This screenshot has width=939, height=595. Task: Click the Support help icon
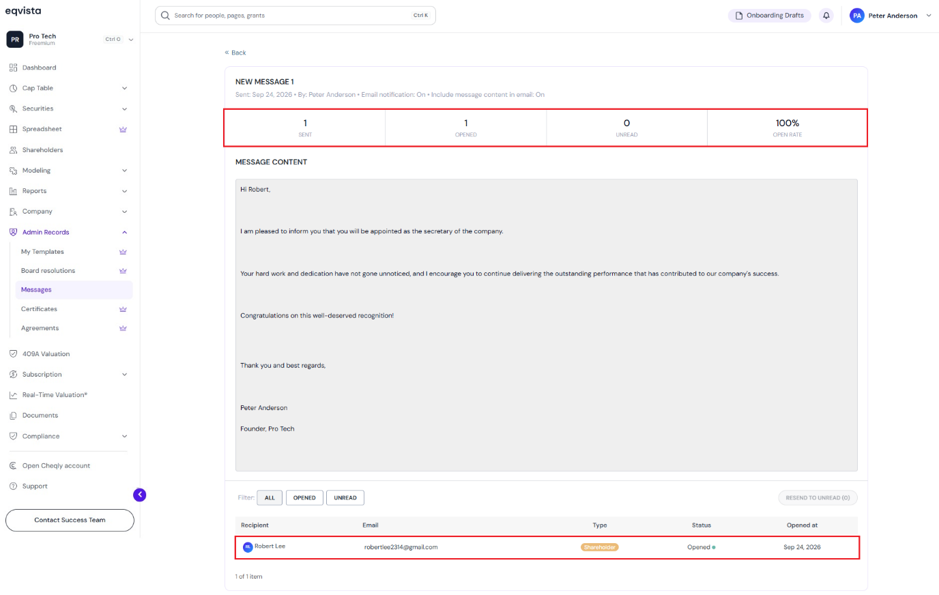(x=13, y=486)
